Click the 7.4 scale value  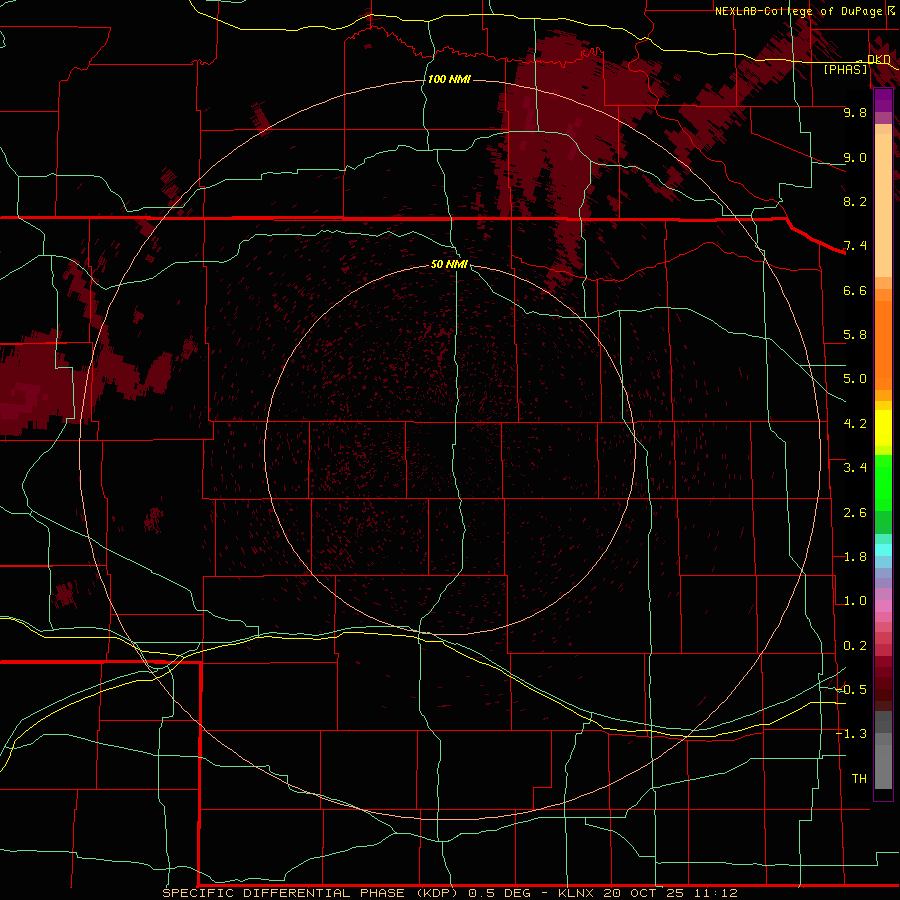click(x=855, y=246)
